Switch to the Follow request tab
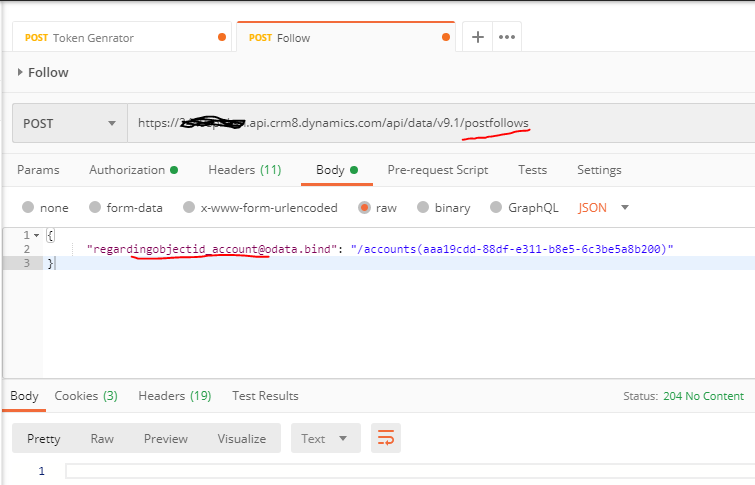 (x=346, y=38)
